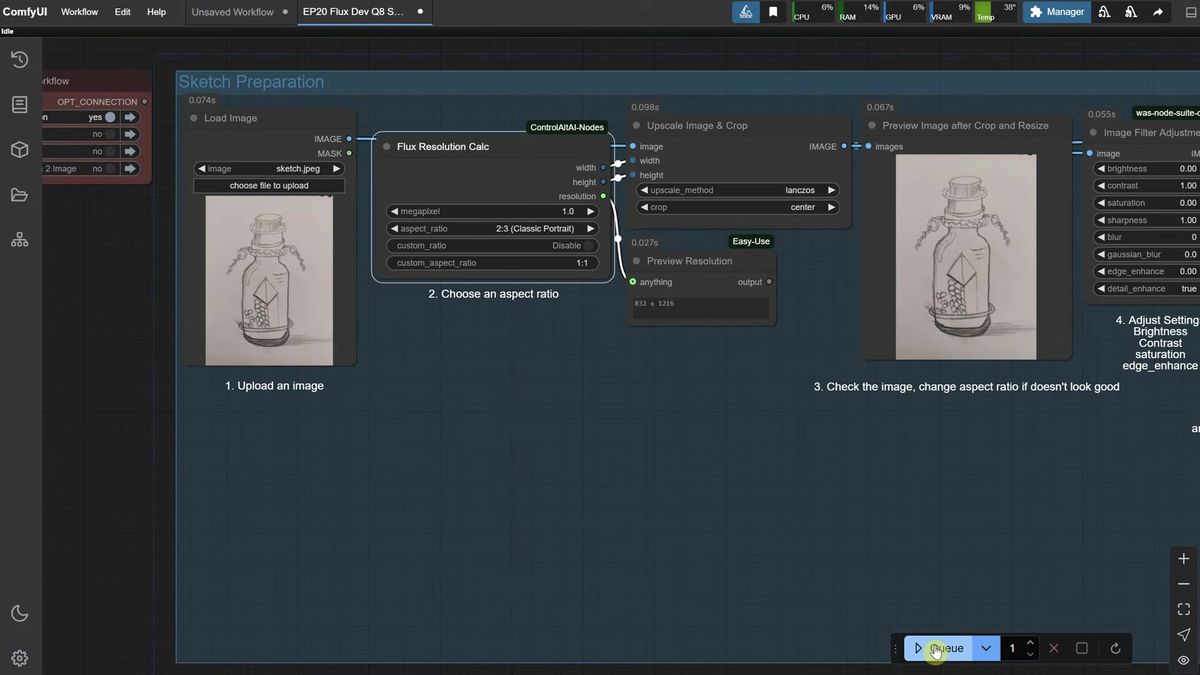Cancel current run with X icon
The height and width of the screenshot is (675, 1200).
1054,648
